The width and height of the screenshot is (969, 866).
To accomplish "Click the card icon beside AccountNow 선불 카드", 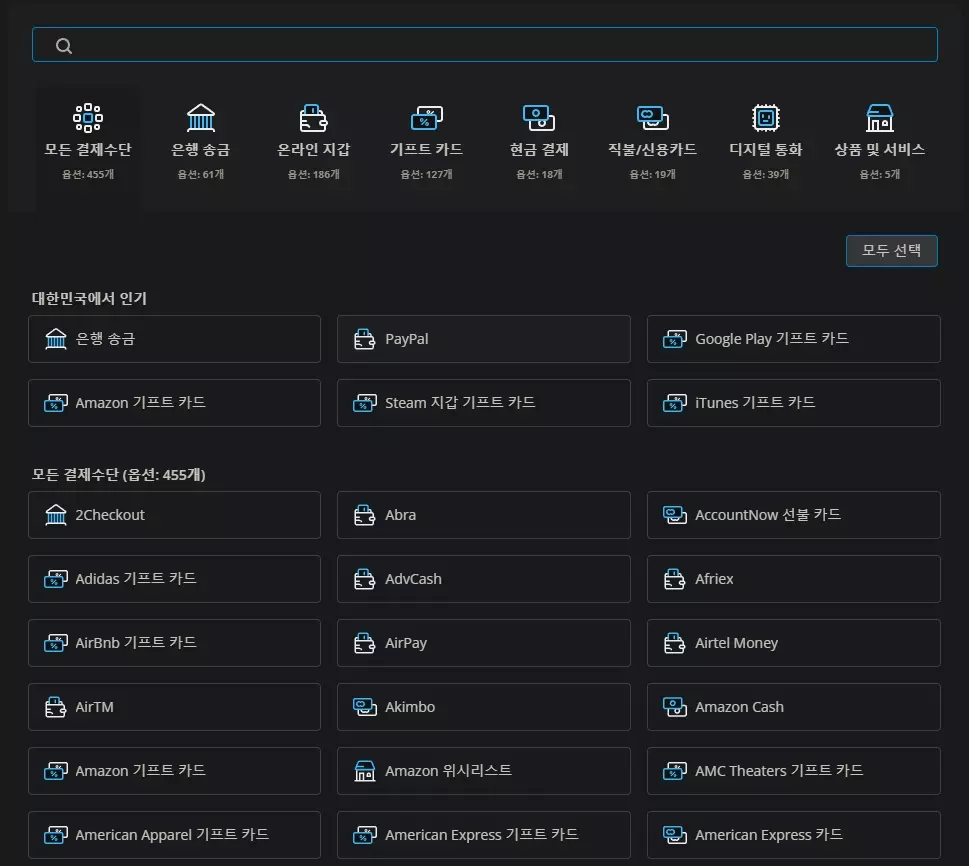I will tap(675, 515).
